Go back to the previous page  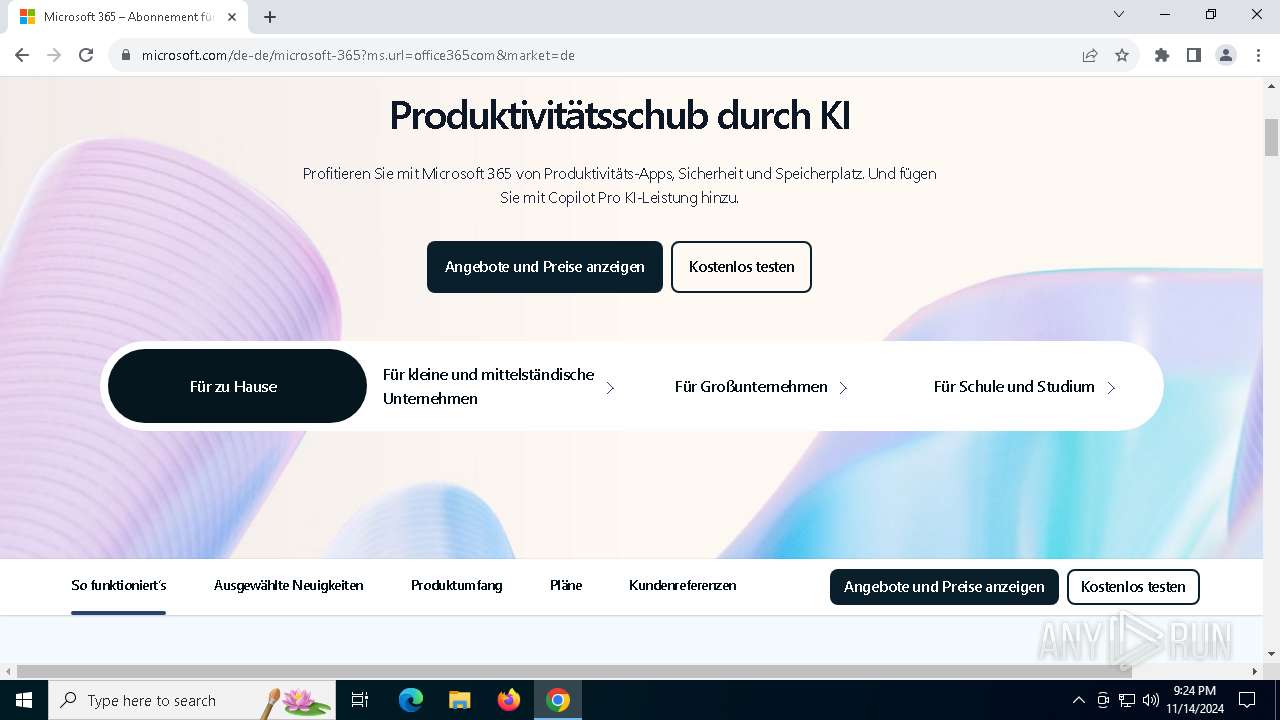point(22,55)
